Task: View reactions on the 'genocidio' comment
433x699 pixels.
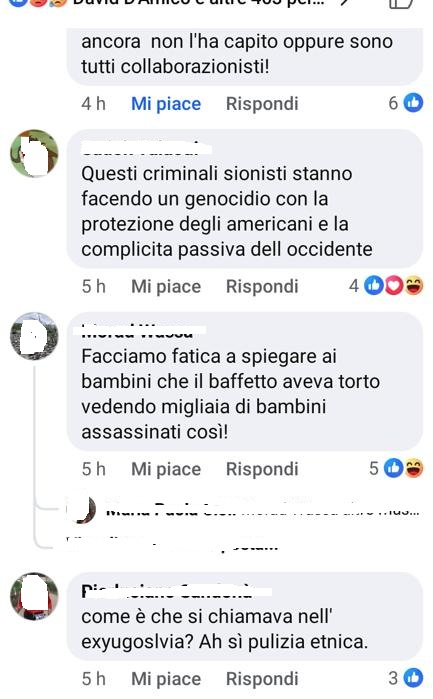Action: pos(386,286)
